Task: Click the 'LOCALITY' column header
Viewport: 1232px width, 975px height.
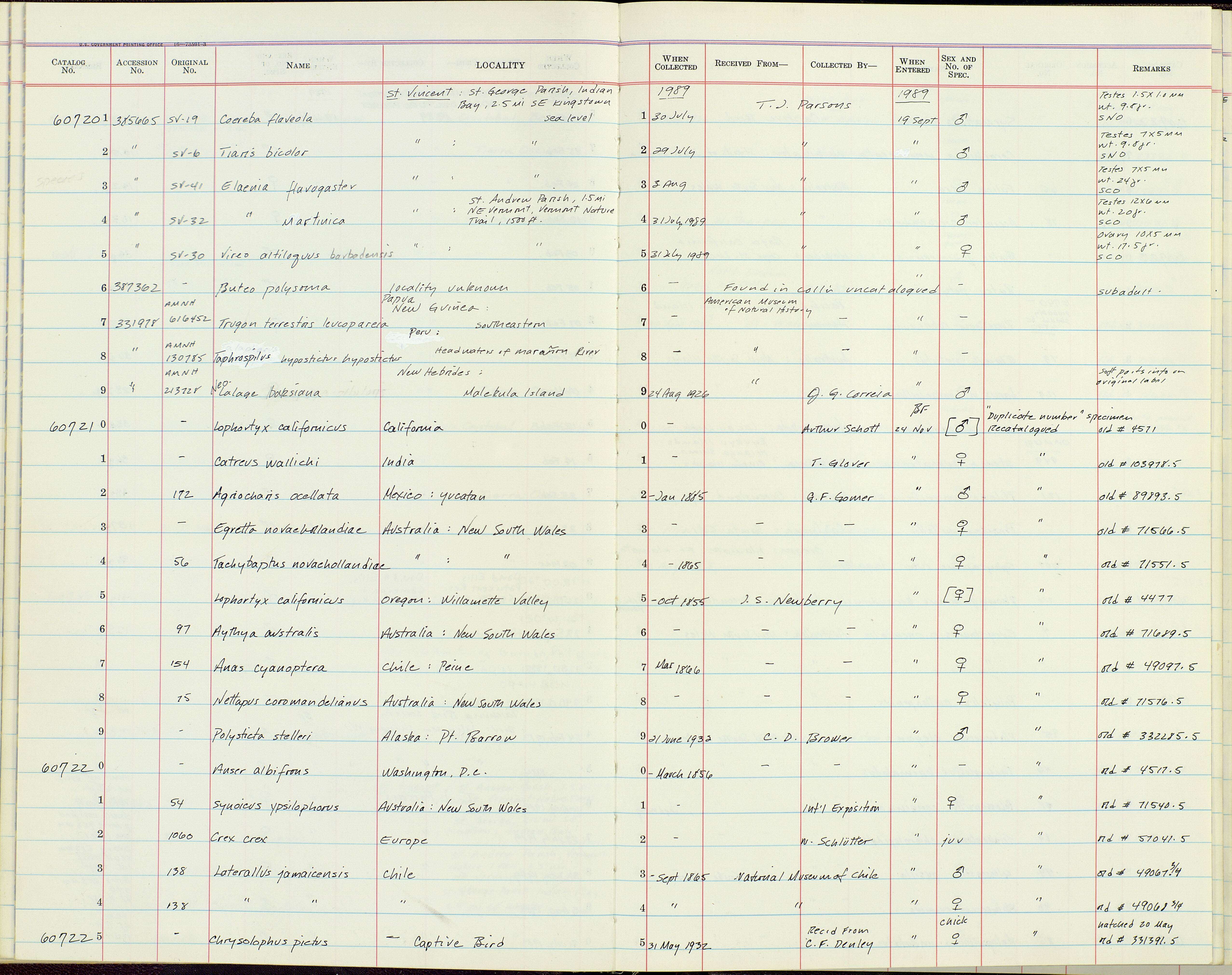Action: point(501,66)
